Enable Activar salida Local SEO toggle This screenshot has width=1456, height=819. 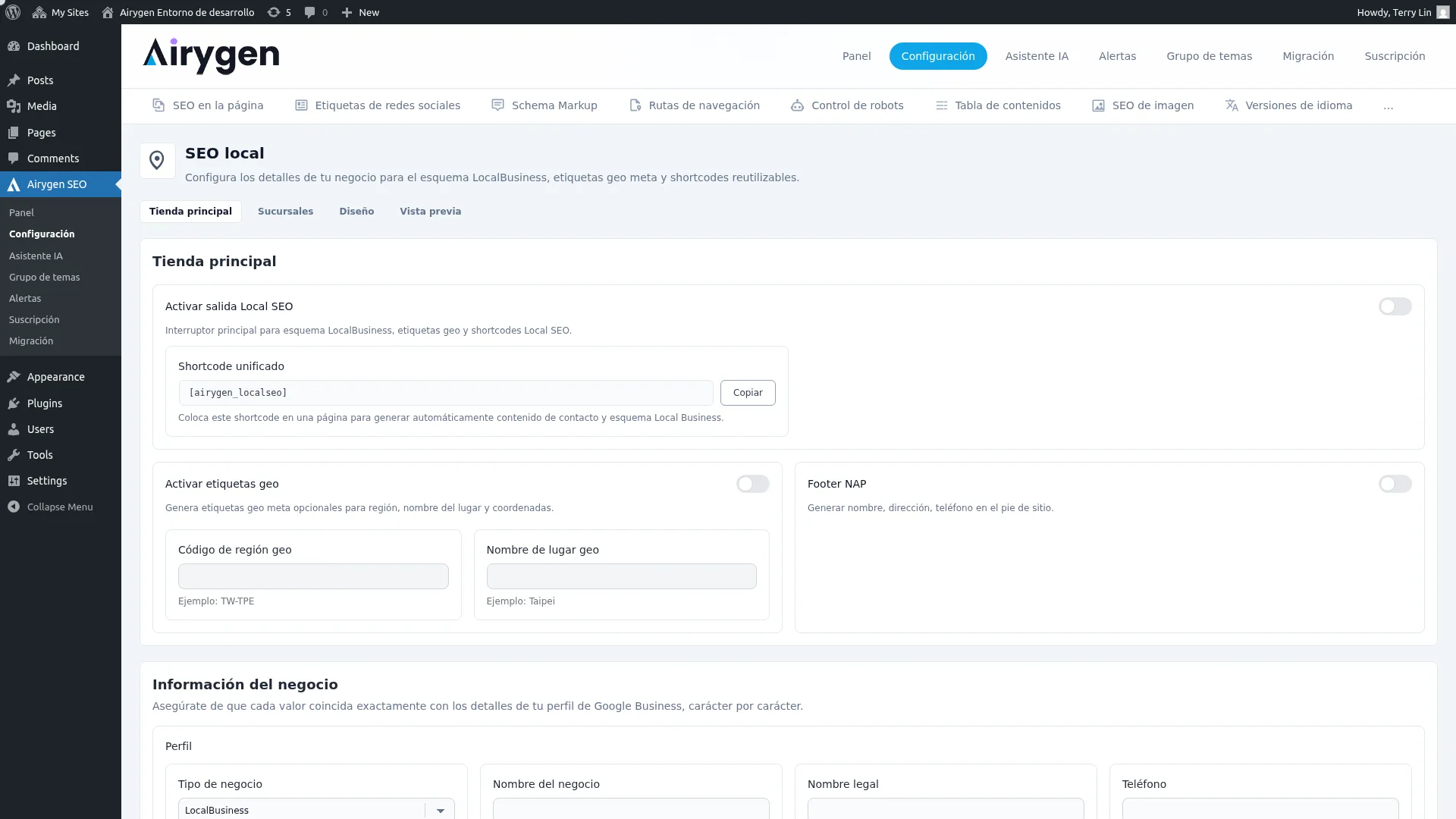(1395, 306)
